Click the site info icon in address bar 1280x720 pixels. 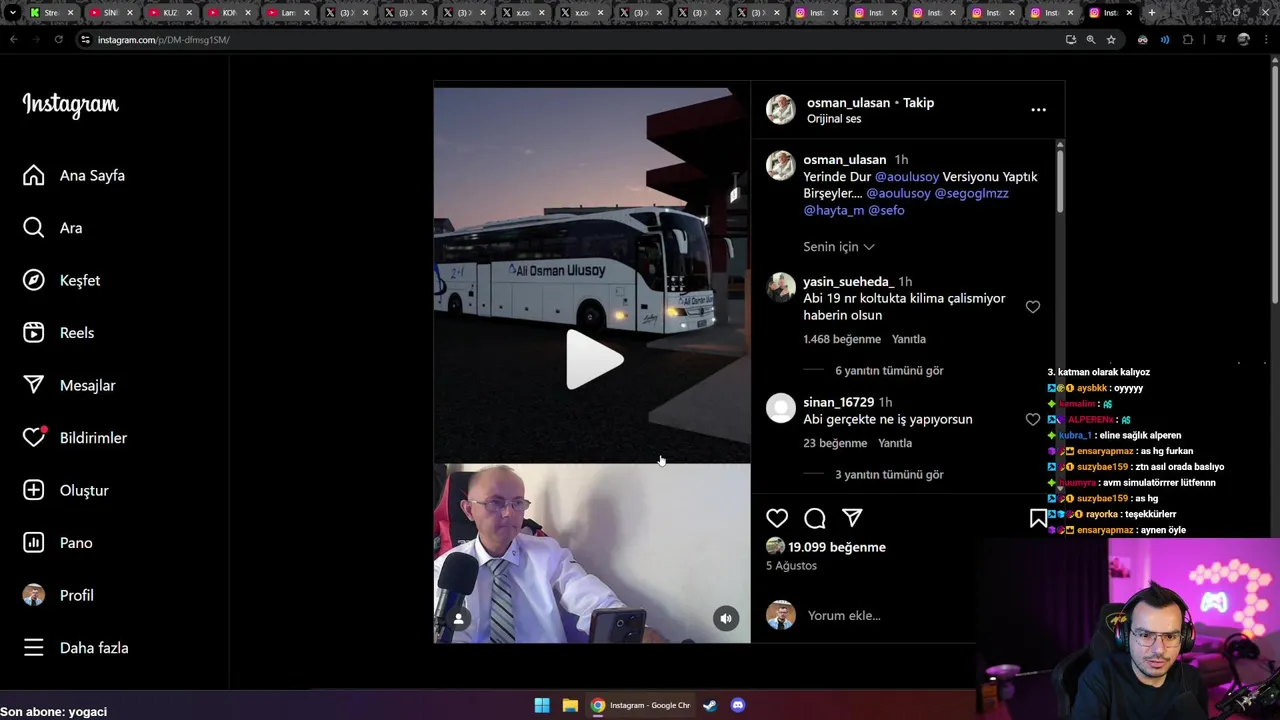coord(85,40)
